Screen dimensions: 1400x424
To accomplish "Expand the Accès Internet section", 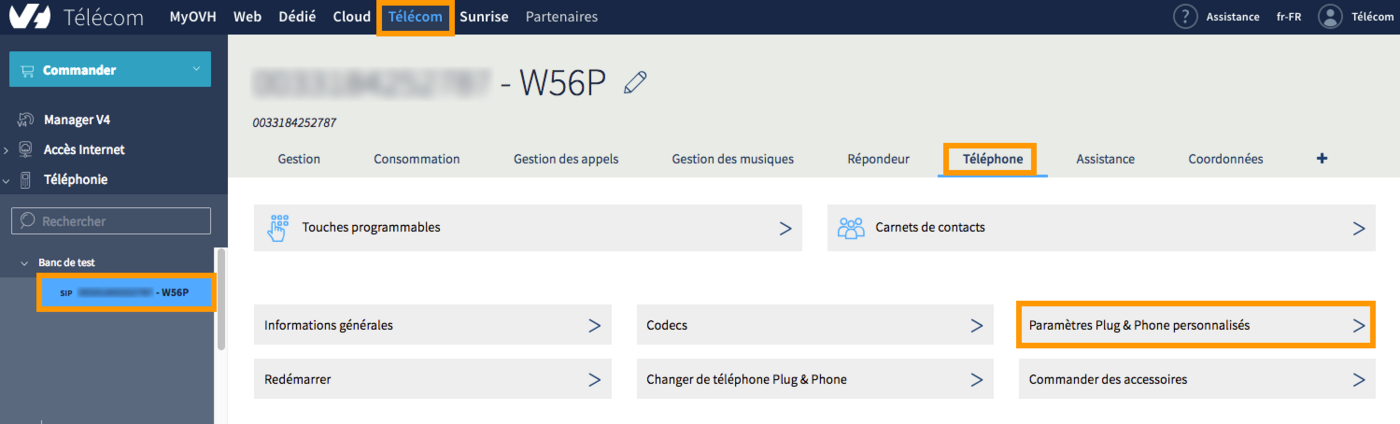I will (7, 150).
